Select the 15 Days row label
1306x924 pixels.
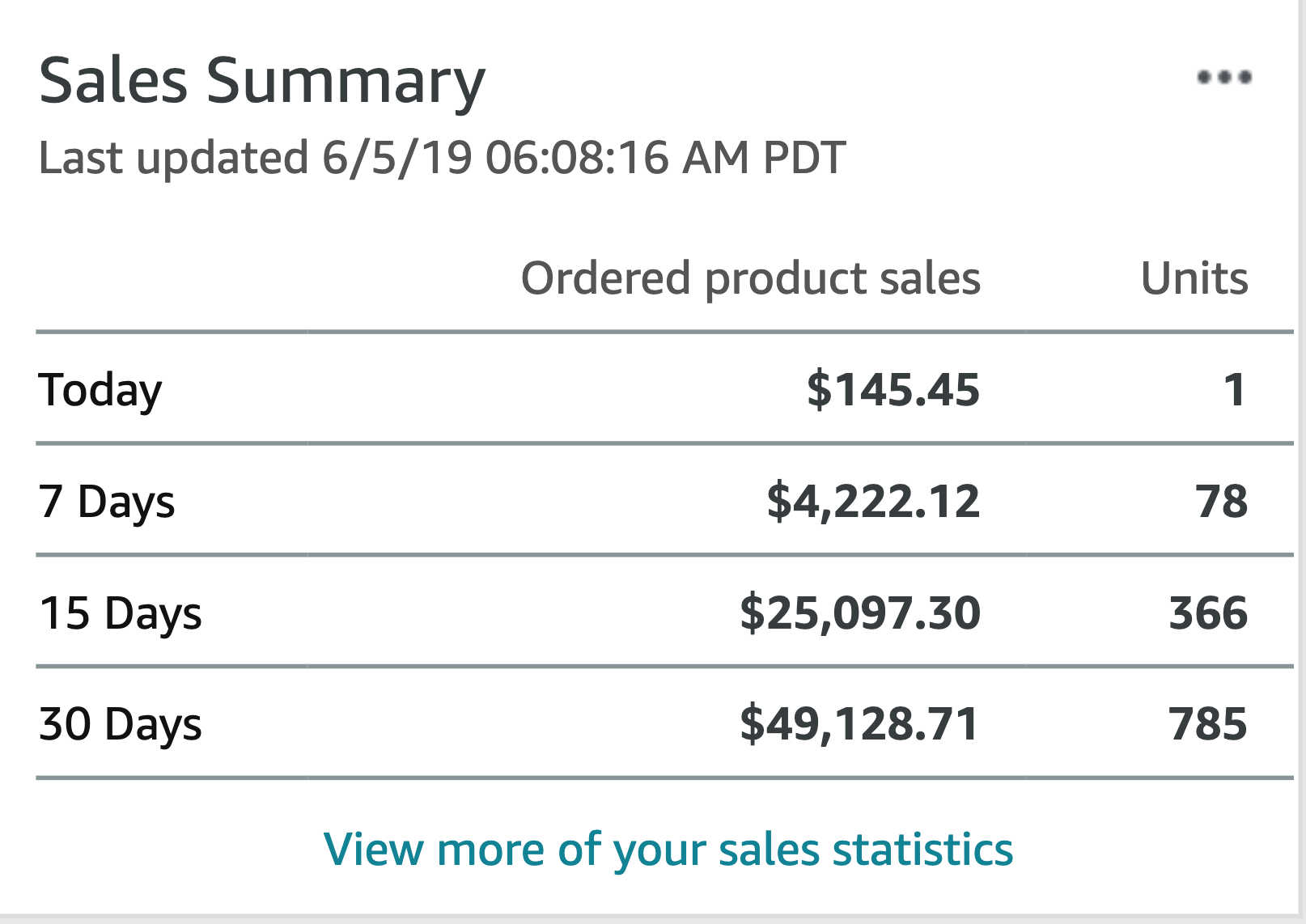(x=121, y=613)
